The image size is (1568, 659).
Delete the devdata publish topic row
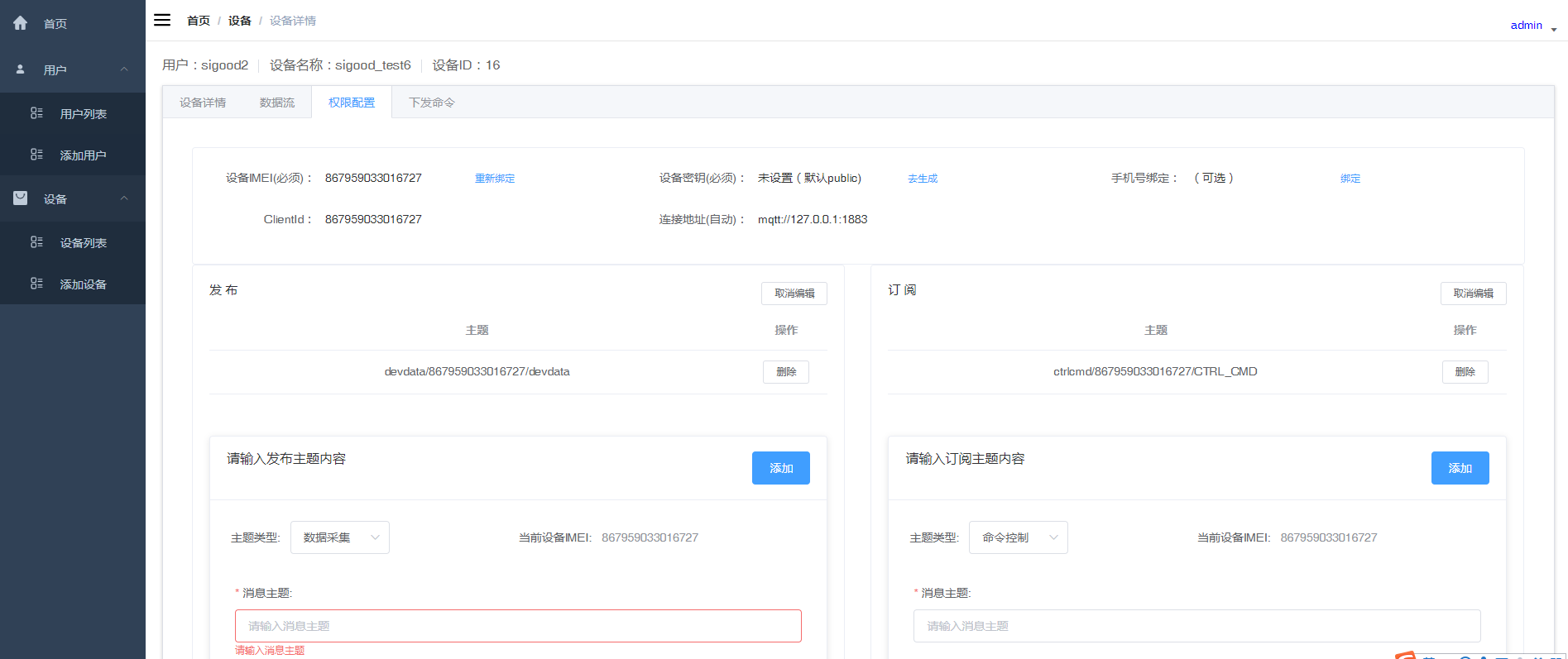(786, 372)
